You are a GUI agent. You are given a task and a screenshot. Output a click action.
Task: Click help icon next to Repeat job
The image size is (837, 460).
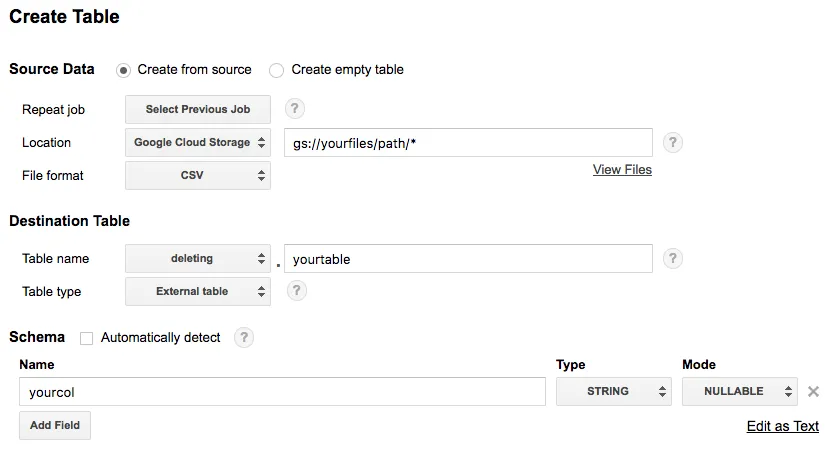(x=295, y=109)
